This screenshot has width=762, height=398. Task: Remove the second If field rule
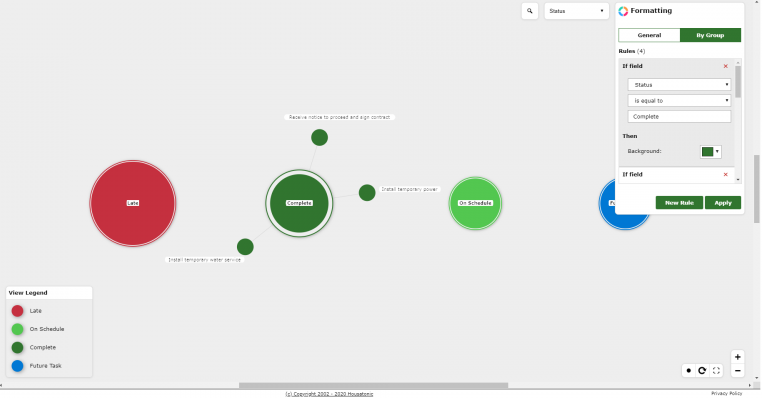click(726, 174)
